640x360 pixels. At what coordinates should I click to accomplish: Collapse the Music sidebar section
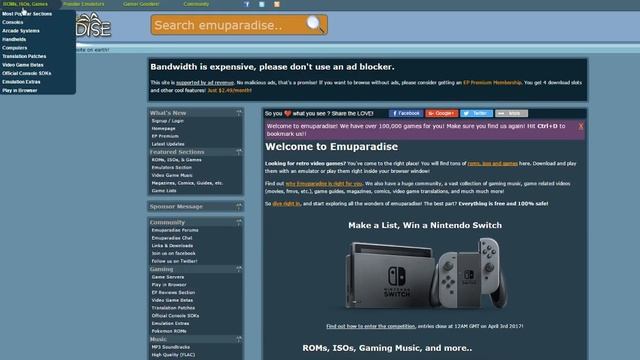[239, 339]
